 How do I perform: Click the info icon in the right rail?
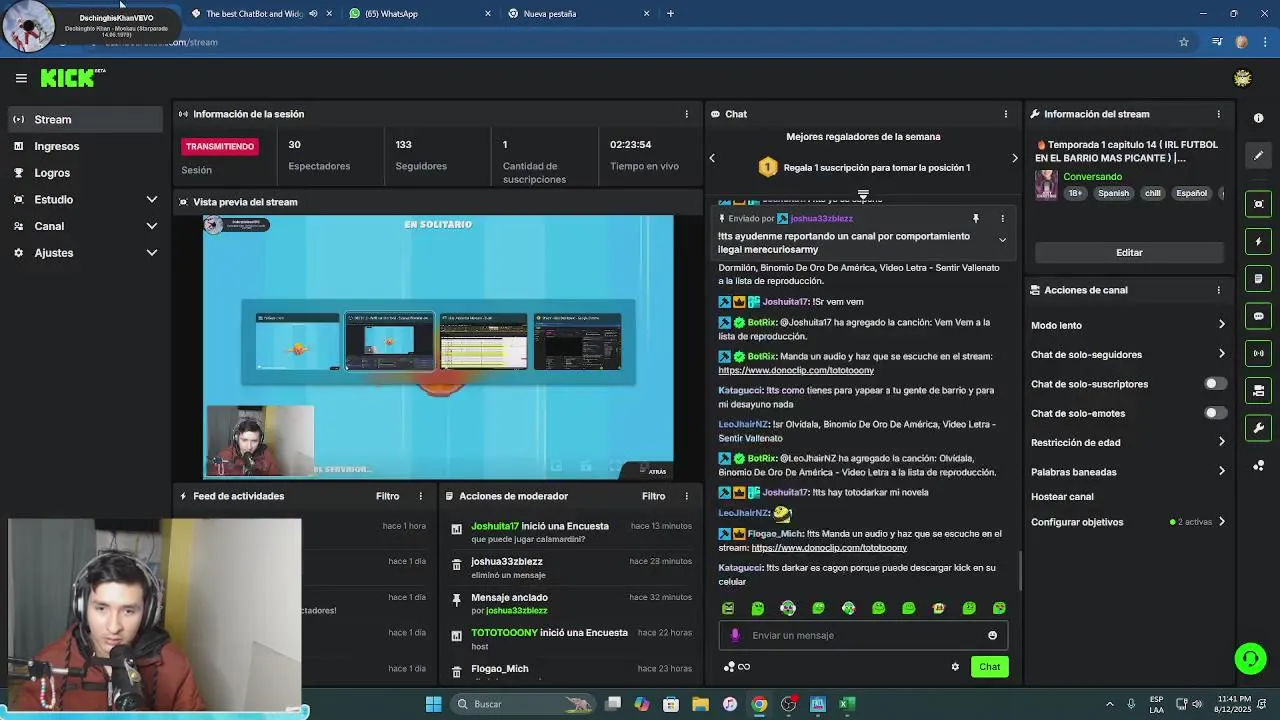click(1258, 118)
